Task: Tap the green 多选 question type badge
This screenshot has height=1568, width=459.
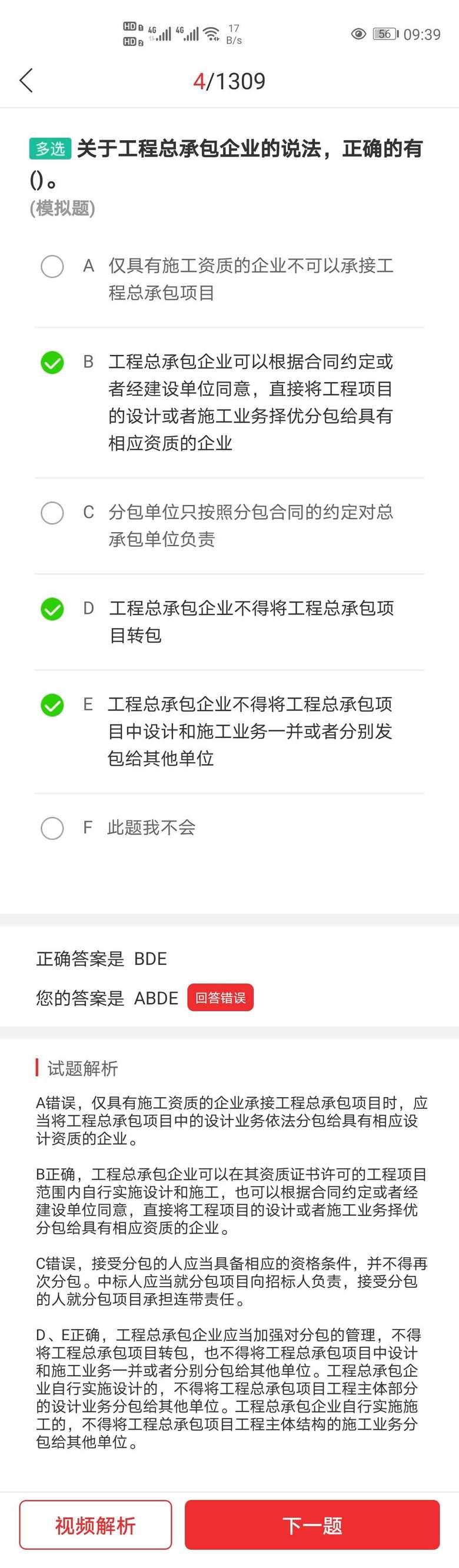Action: point(50,148)
